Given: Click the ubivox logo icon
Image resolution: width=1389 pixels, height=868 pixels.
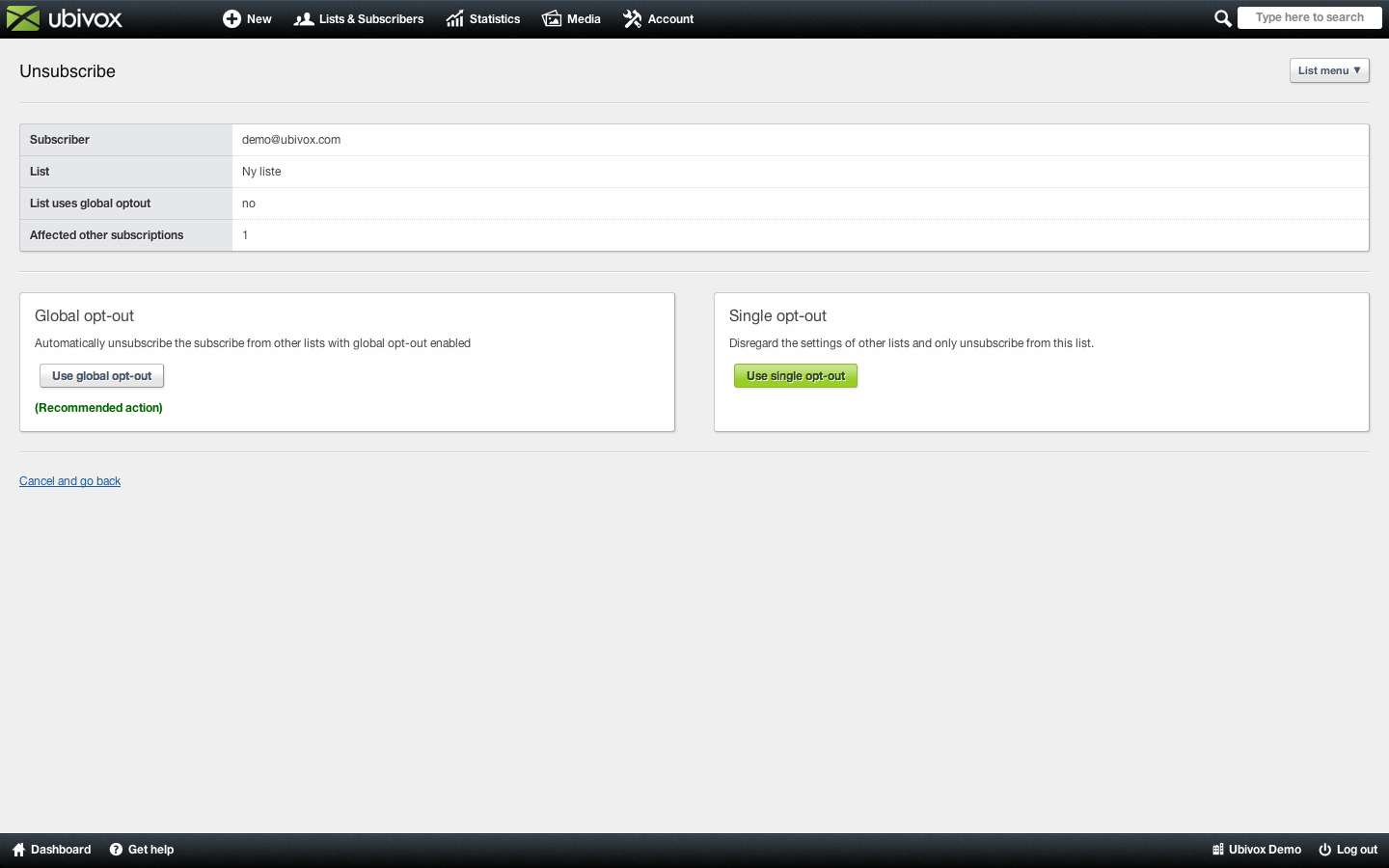Looking at the screenshot, I should 23,18.
